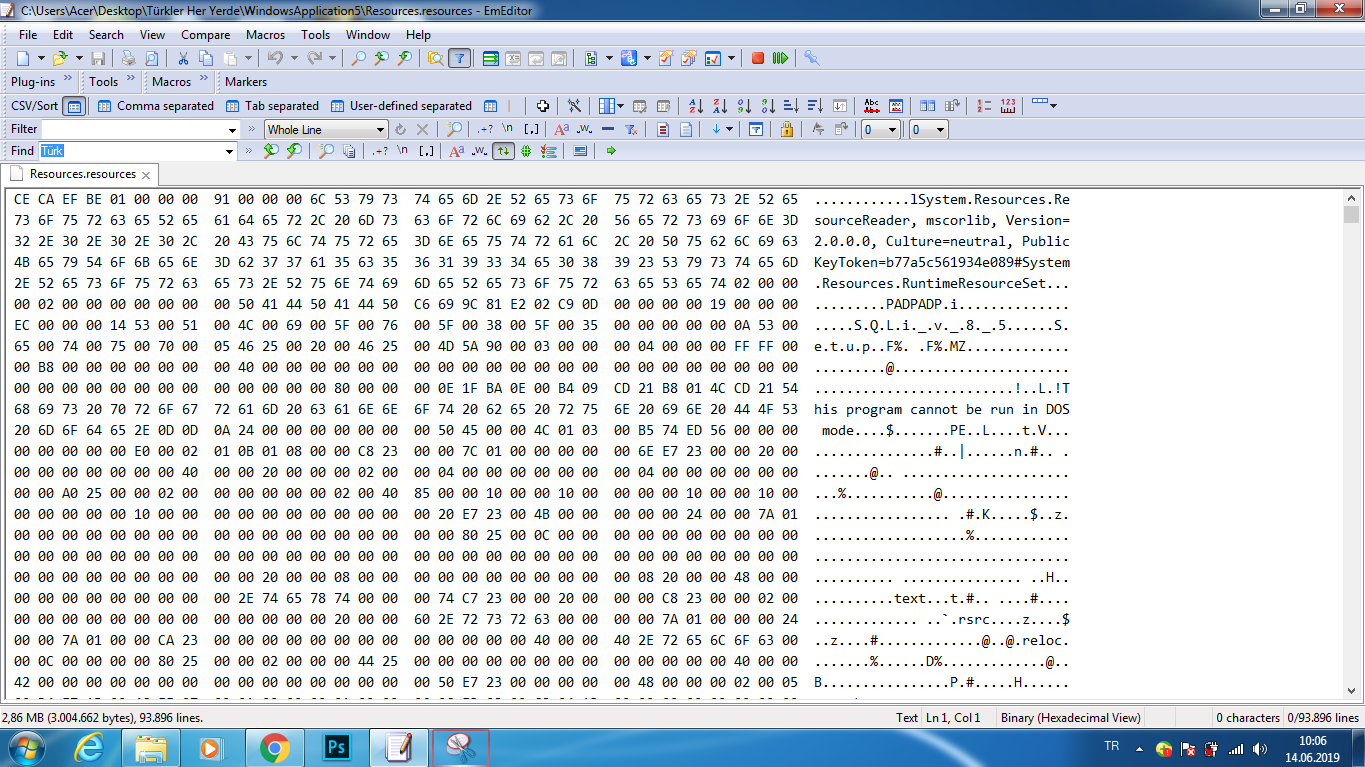Click the Cut scissors icon
This screenshot has width=1365, height=767.
point(183,59)
